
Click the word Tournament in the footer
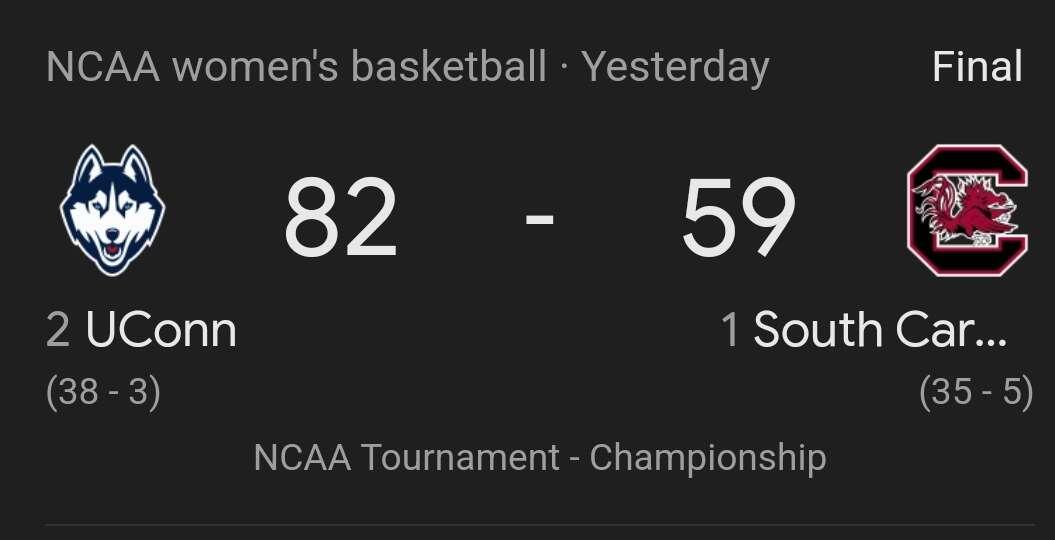[x=460, y=458]
